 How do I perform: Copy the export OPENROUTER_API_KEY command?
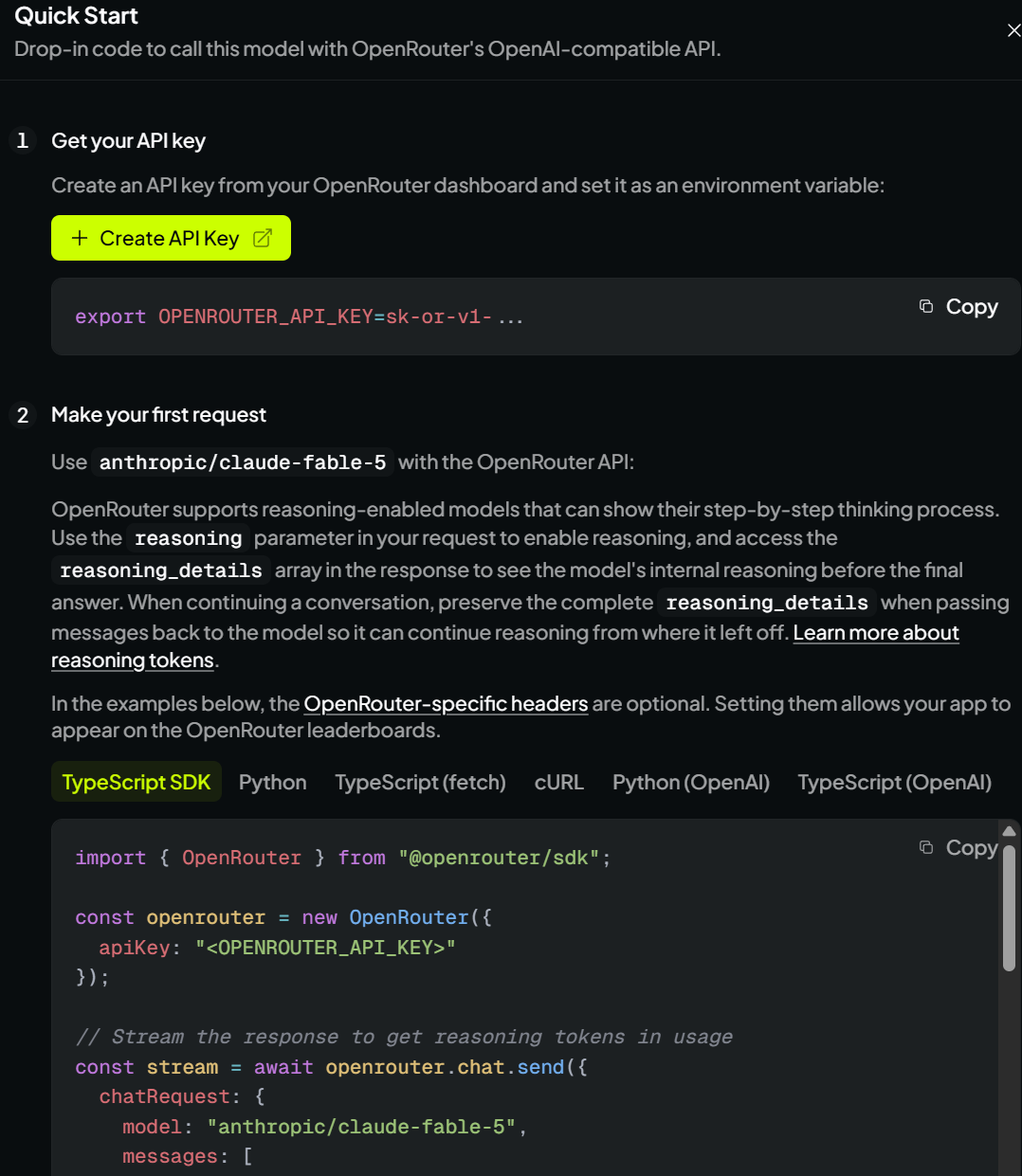pyautogui.click(x=958, y=306)
